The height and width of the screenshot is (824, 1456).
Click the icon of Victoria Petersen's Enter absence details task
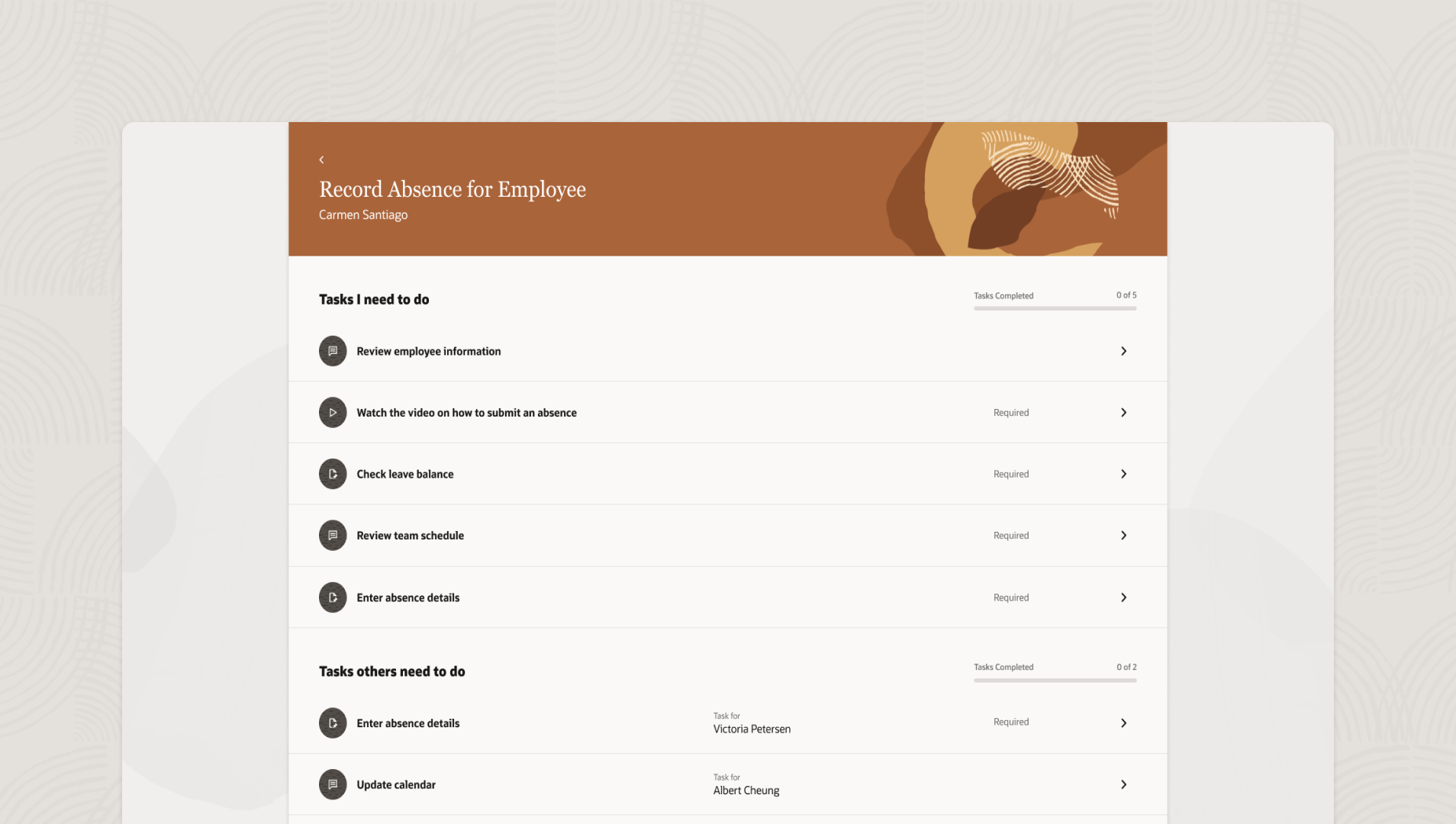333,723
